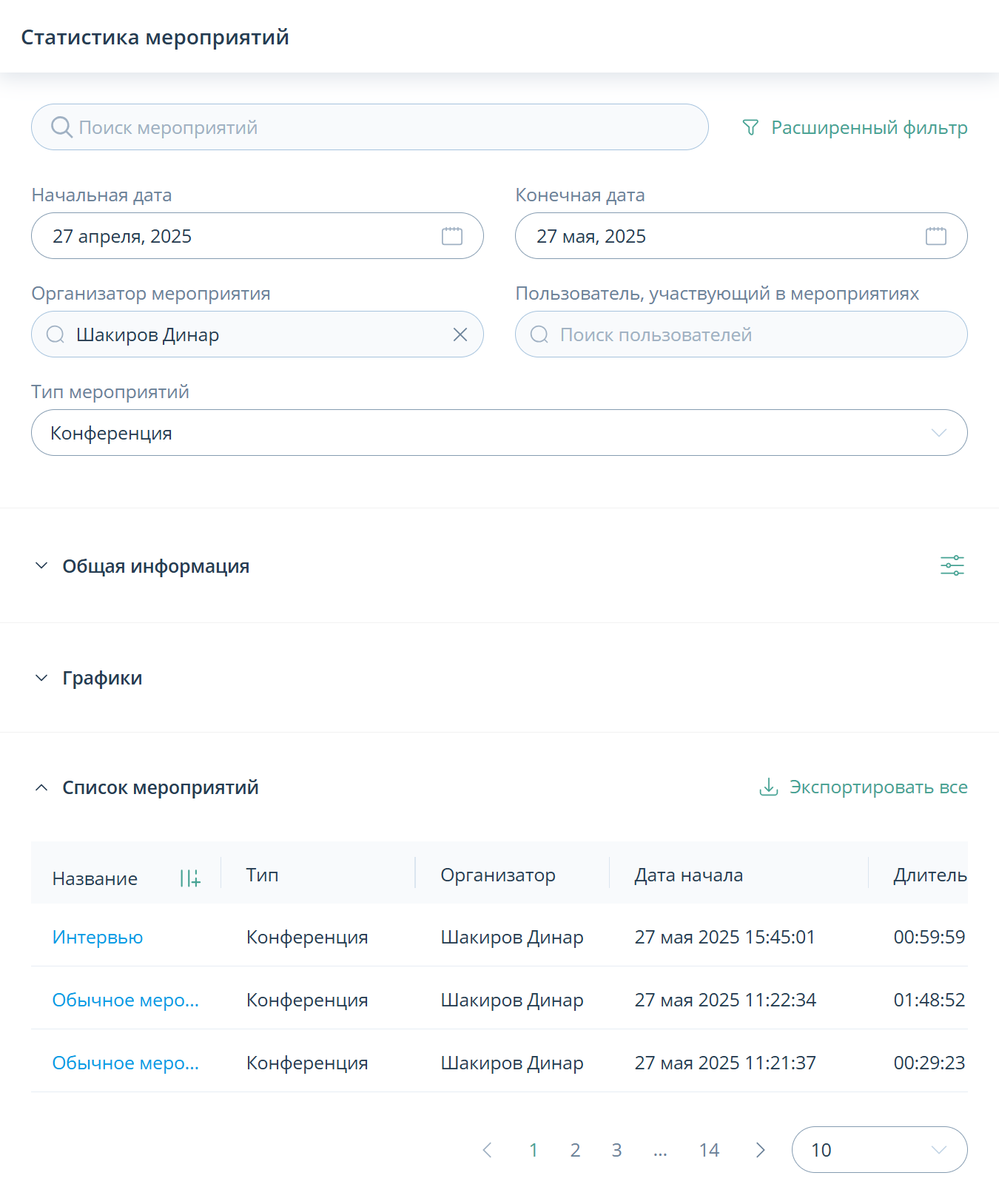Open general information settings sliders icon

point(952,566)
